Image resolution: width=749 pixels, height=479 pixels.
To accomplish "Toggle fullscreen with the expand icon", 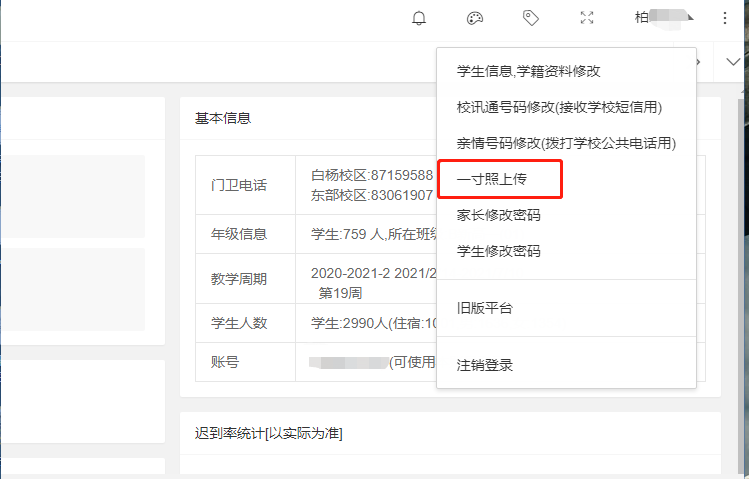I will [587, 18].
